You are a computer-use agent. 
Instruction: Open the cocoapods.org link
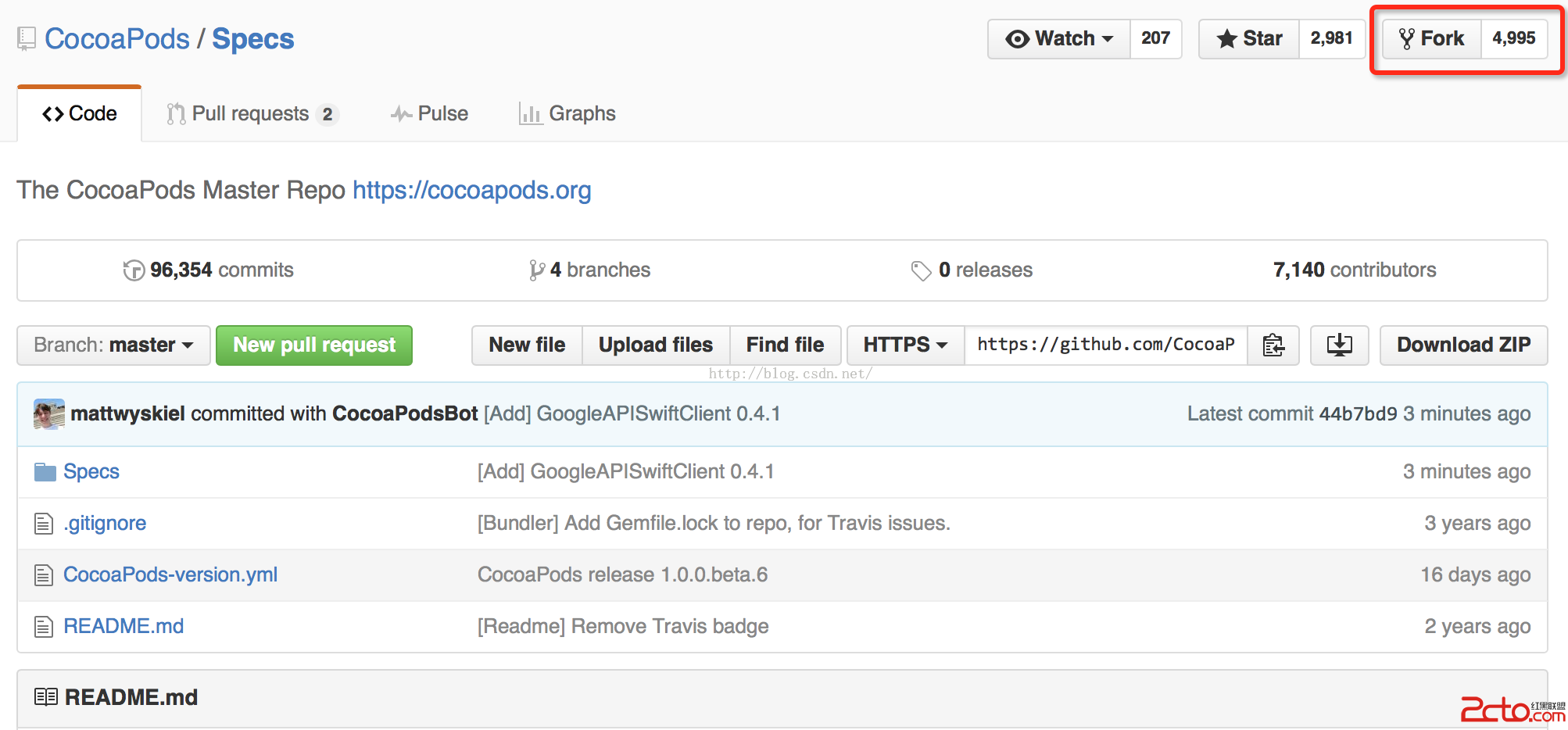(x=471, y=190)
